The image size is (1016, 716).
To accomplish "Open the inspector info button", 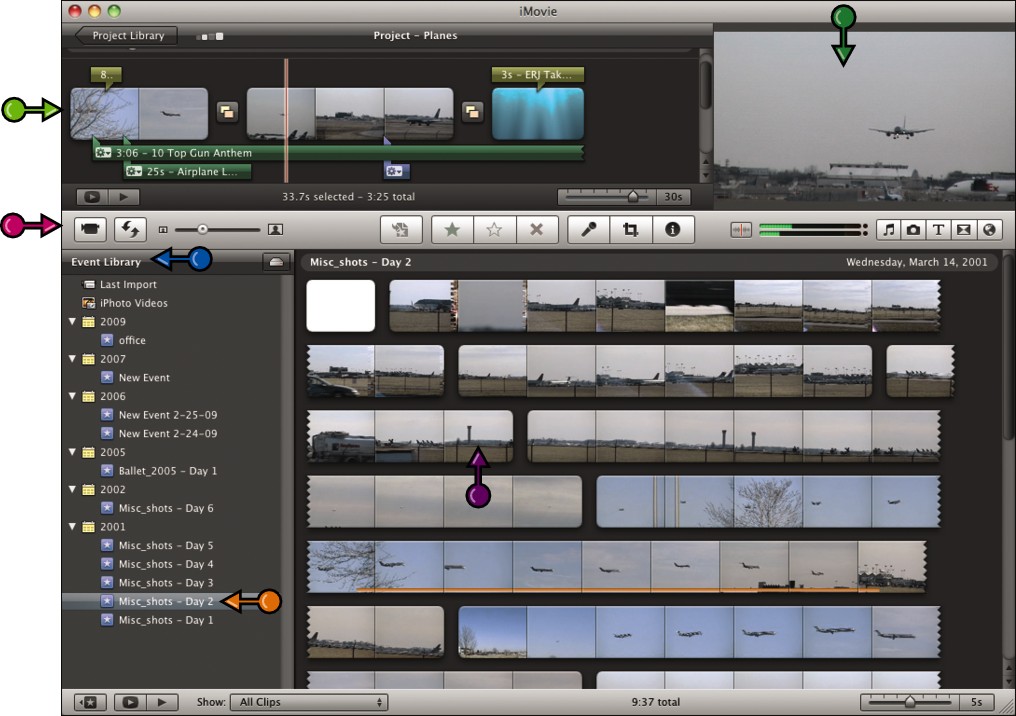I will [673, 229].
